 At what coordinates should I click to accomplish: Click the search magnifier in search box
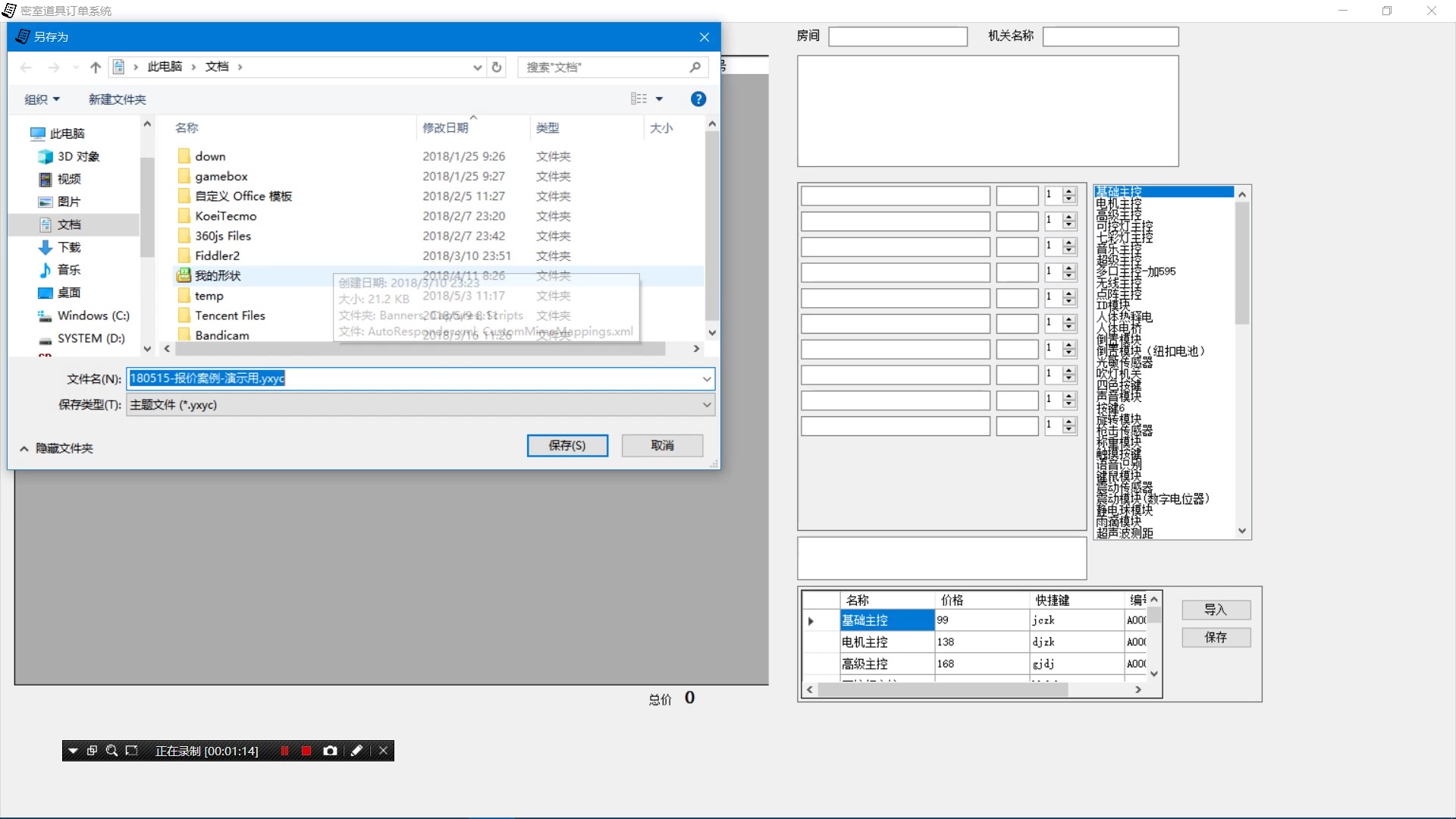695,67
